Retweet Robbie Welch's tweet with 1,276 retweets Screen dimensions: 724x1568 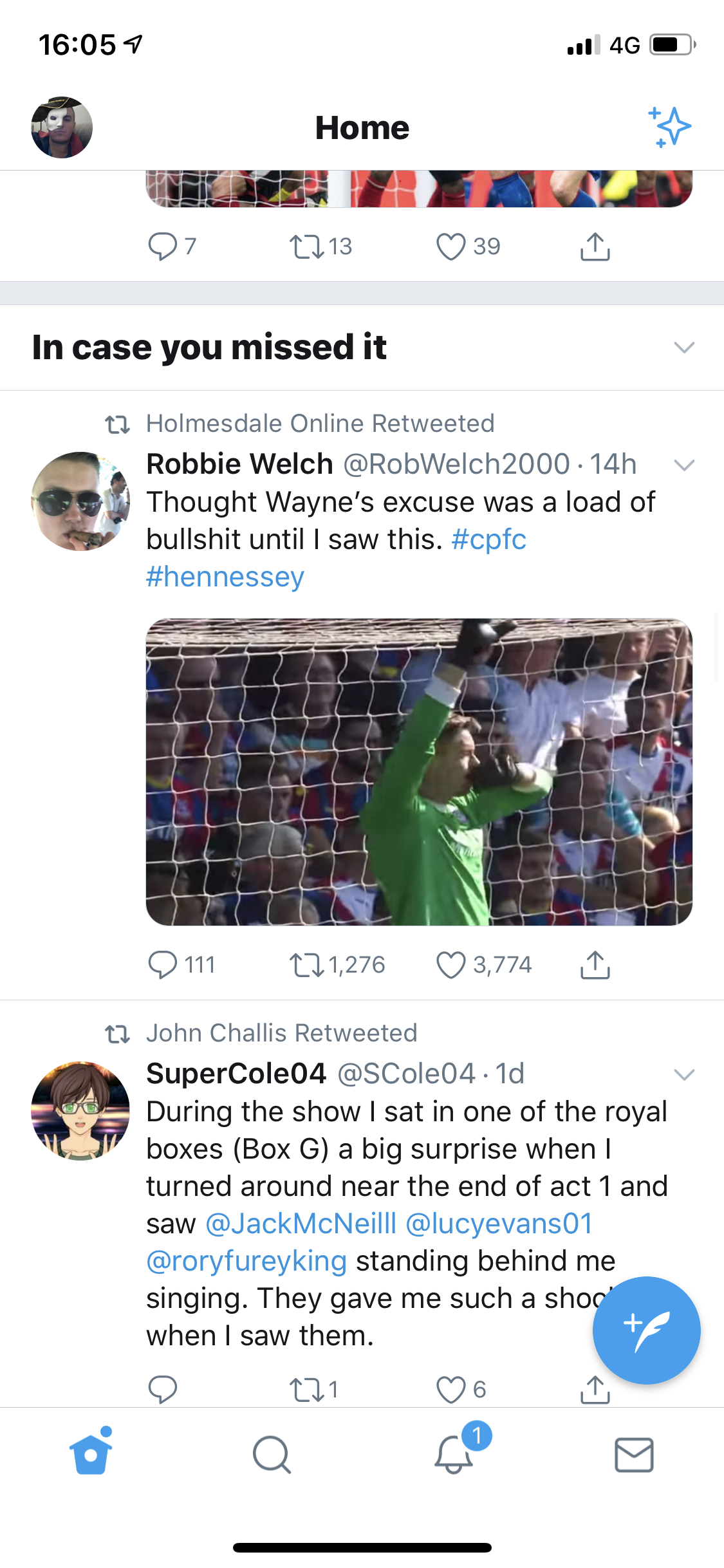[x=307, y=965]
